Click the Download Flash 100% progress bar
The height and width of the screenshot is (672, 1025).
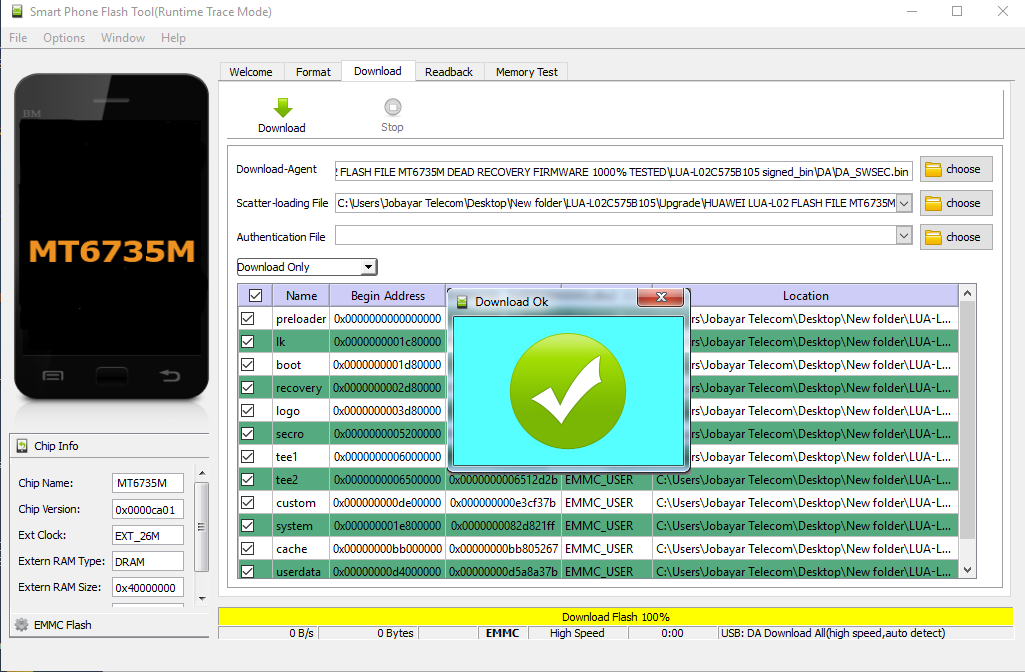tap(613, 616)
